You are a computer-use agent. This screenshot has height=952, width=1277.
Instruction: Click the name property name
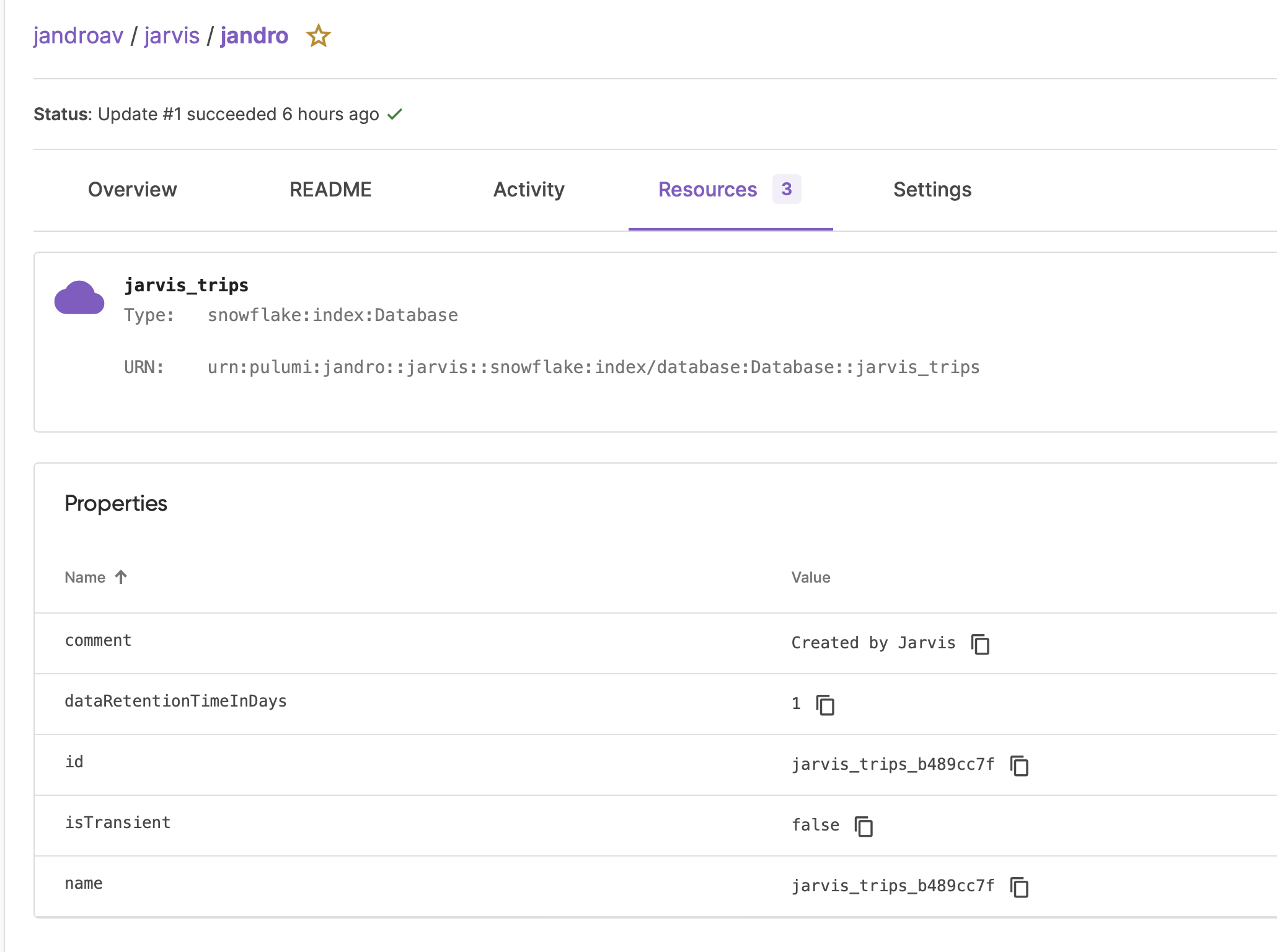(84, 883)
